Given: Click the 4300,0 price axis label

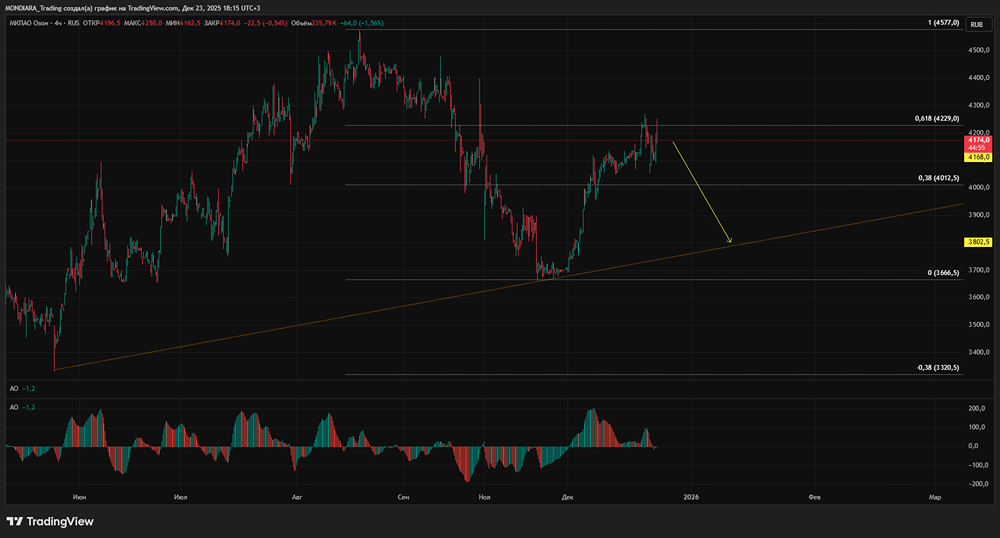Looking at the screenshot, I should pyautogui.click(x=978, y=105).
